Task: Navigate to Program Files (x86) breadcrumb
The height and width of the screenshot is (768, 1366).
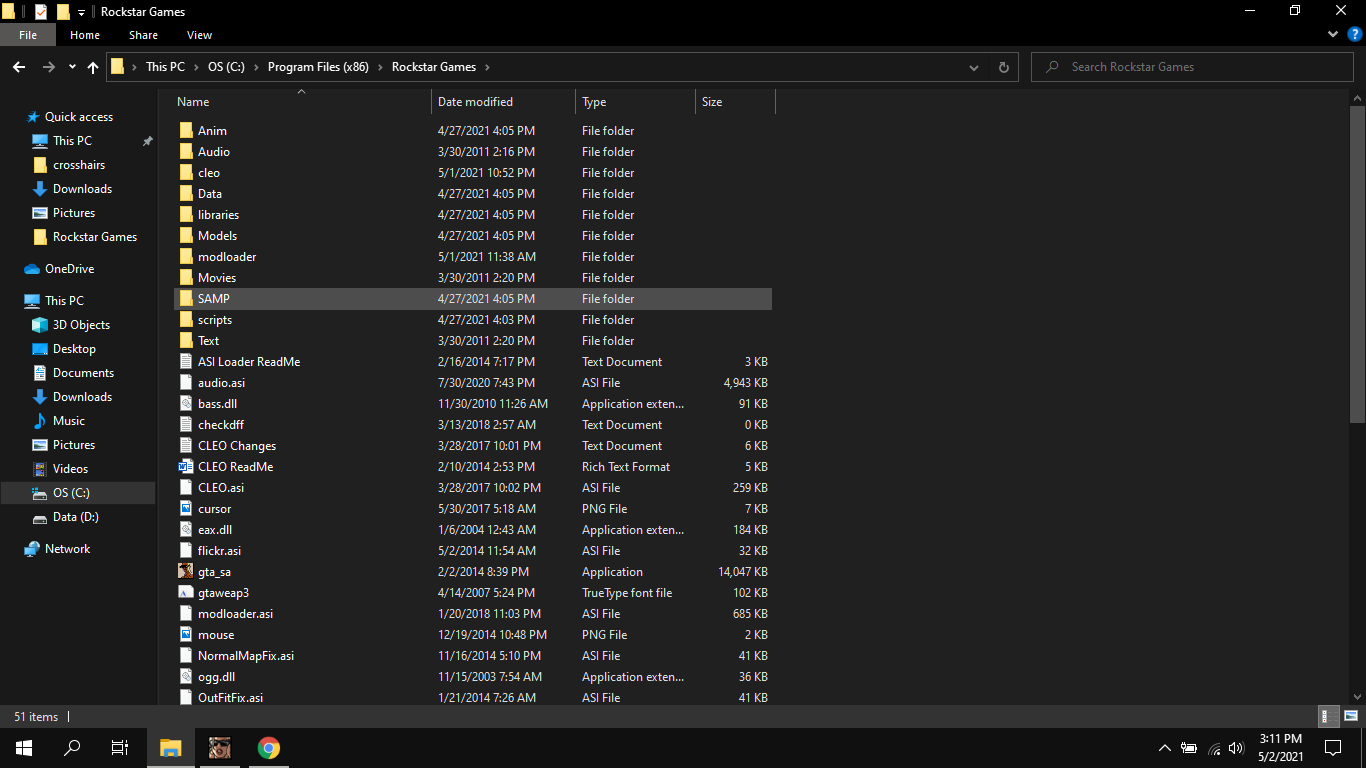Action: coord(318,67)
